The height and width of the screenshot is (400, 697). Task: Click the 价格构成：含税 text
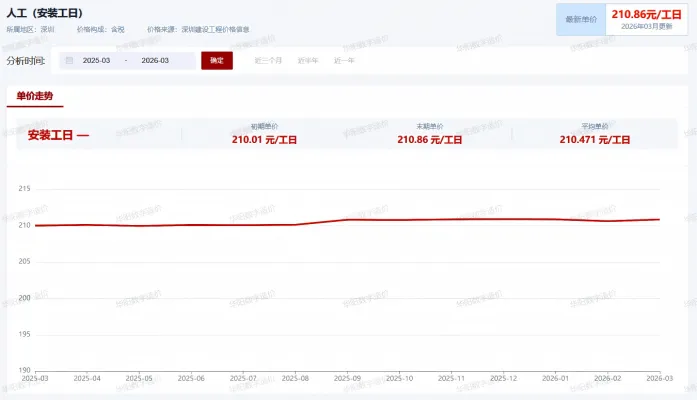[x=100, y=29]
